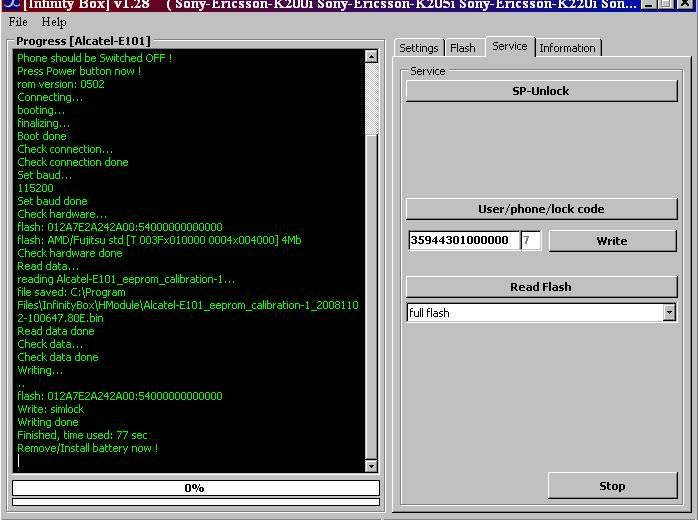
Task: Click the Read Flash button
Action: 541,287
